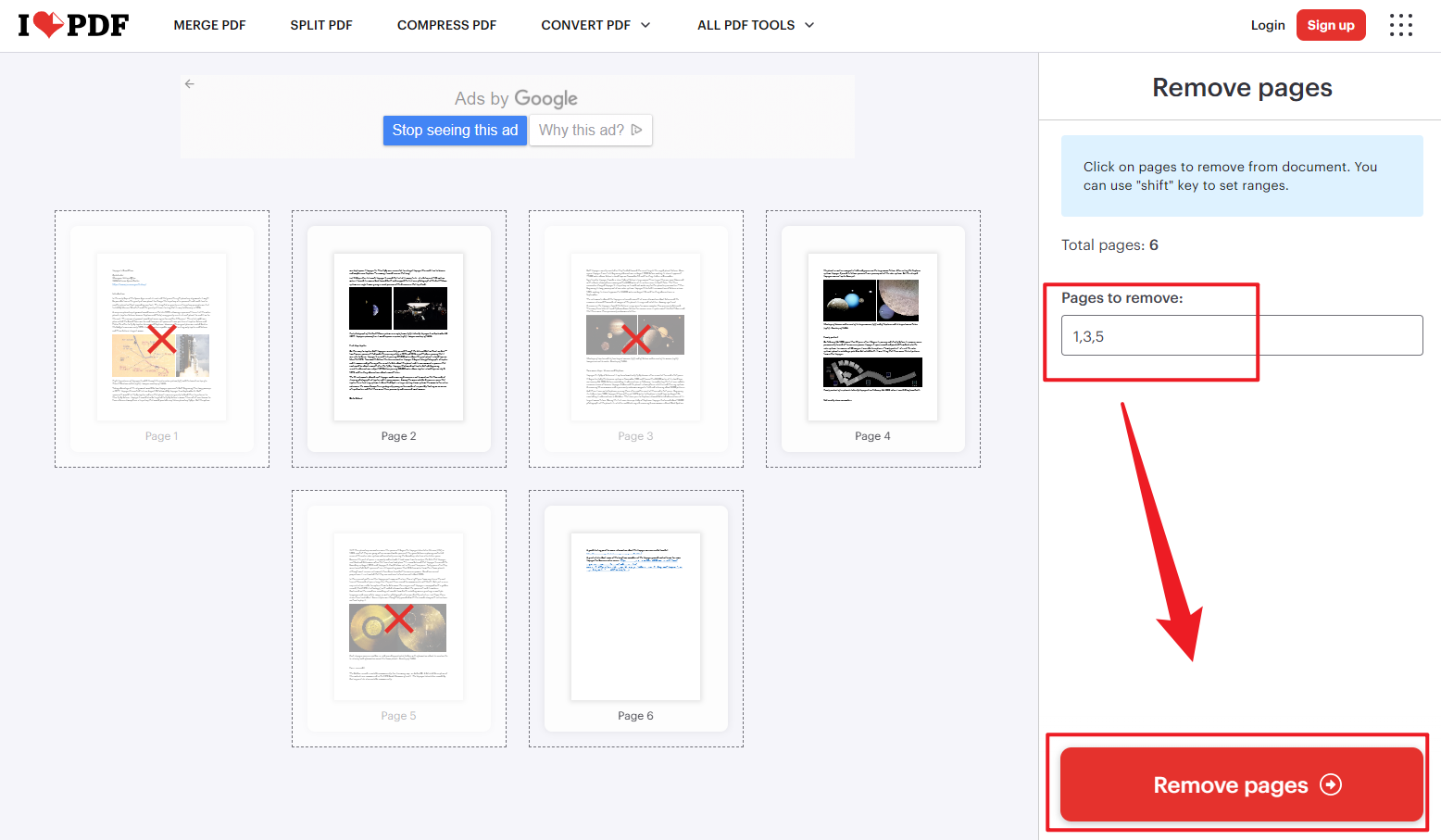Click the red X mark on Page 3
1441x840 pixels.
click(x=636, y=337)
